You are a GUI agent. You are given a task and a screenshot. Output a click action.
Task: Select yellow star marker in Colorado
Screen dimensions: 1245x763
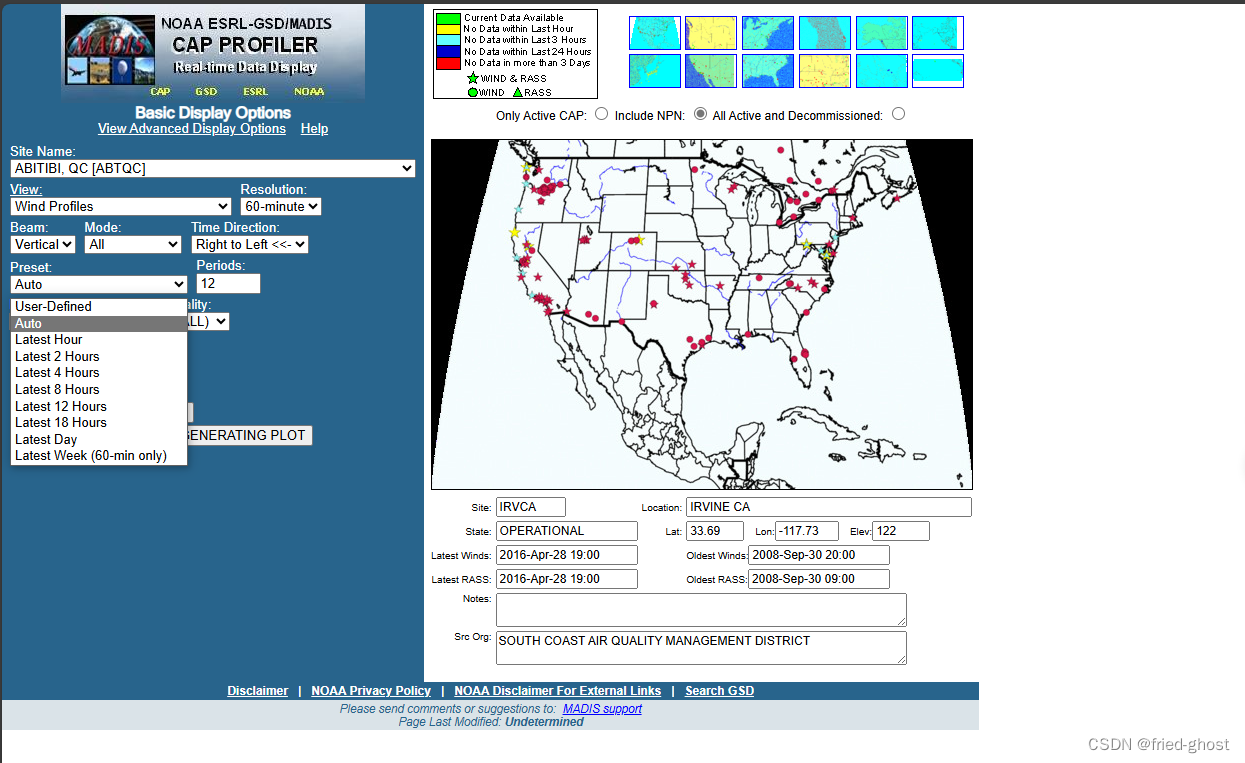coord(641,241)
